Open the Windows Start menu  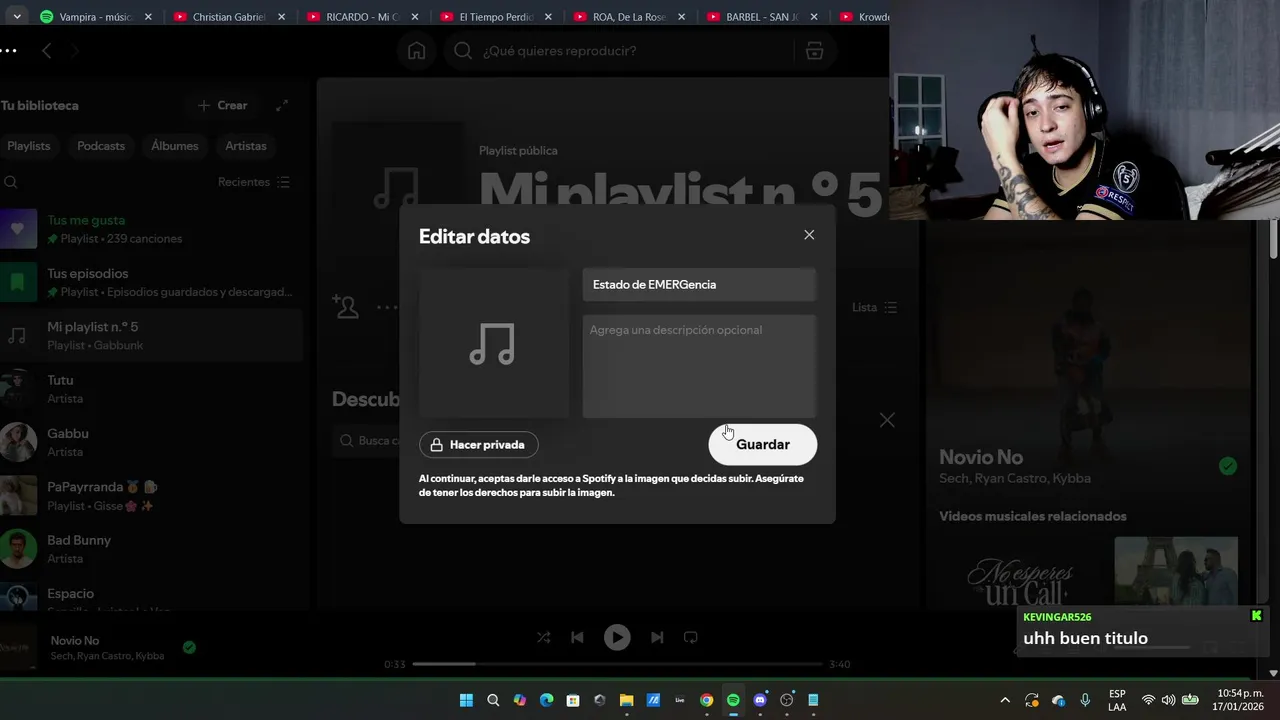click(x=466, y=700)
